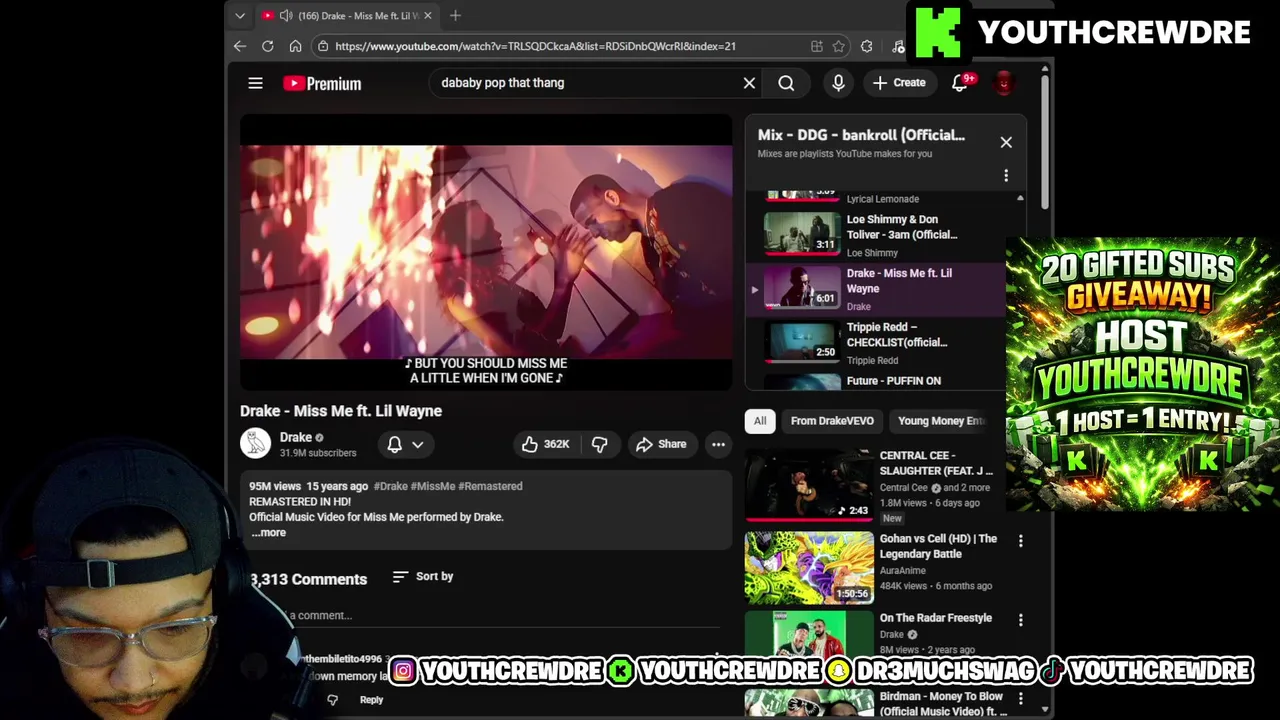Reload the page with refresh icon
Image resolution: width=1280 pixels, height=720 pixels.
[268, 46]
